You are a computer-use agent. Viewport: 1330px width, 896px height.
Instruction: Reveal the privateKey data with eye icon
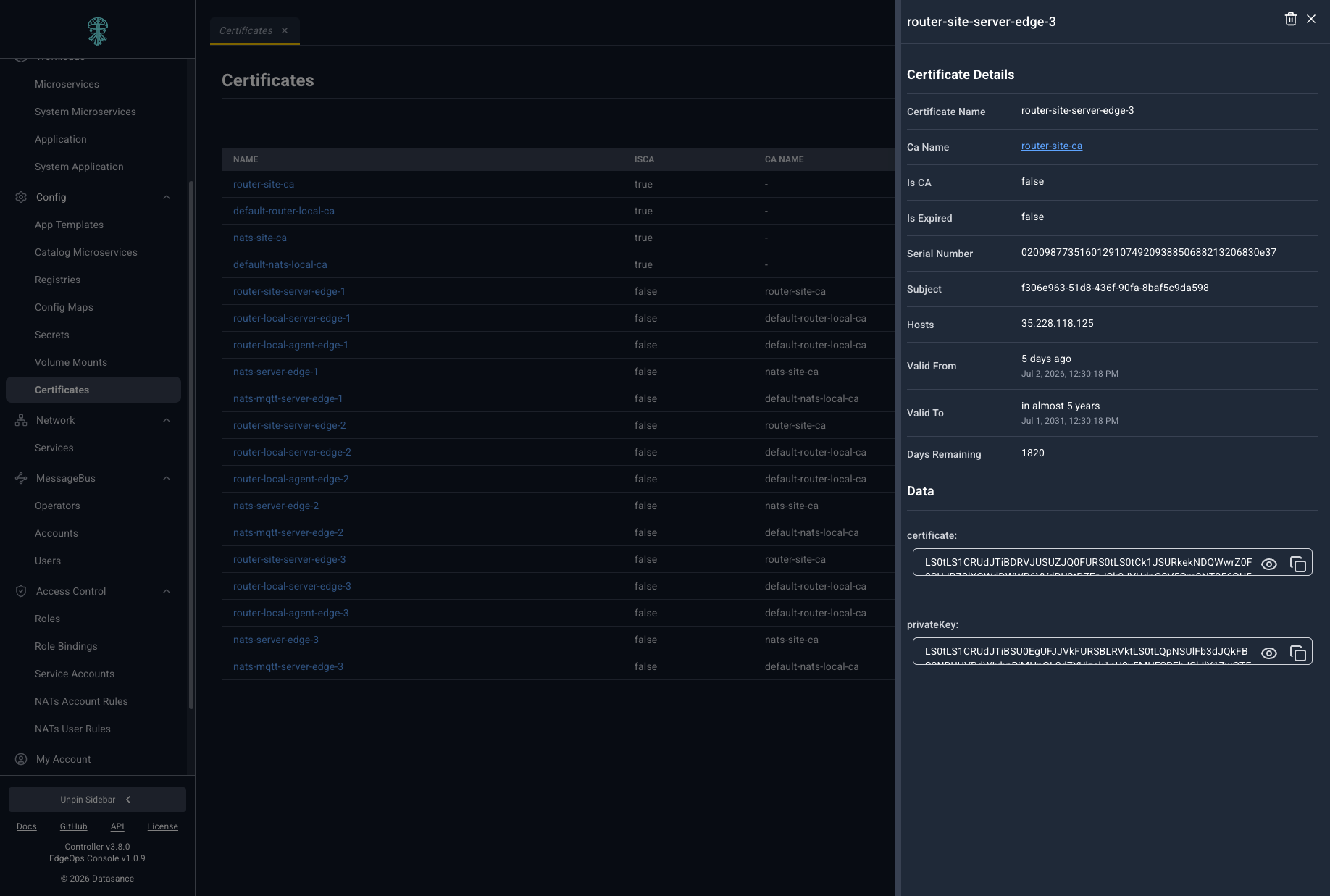pos(1269,653)
